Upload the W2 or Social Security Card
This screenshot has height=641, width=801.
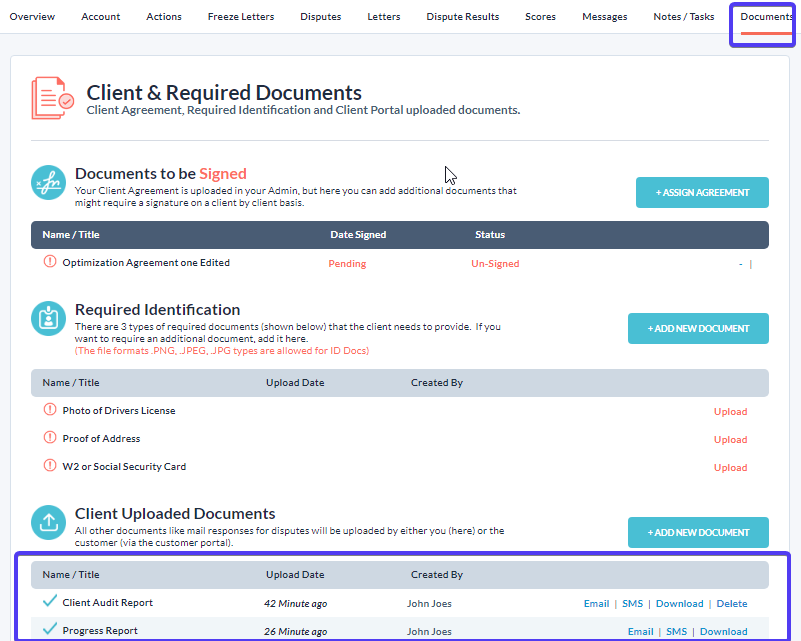coord(730,468)
